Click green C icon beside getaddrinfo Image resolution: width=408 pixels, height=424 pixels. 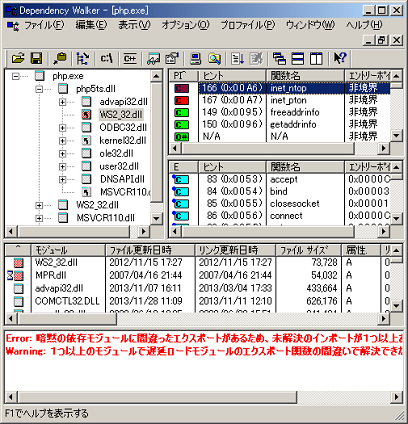point(181,124)
